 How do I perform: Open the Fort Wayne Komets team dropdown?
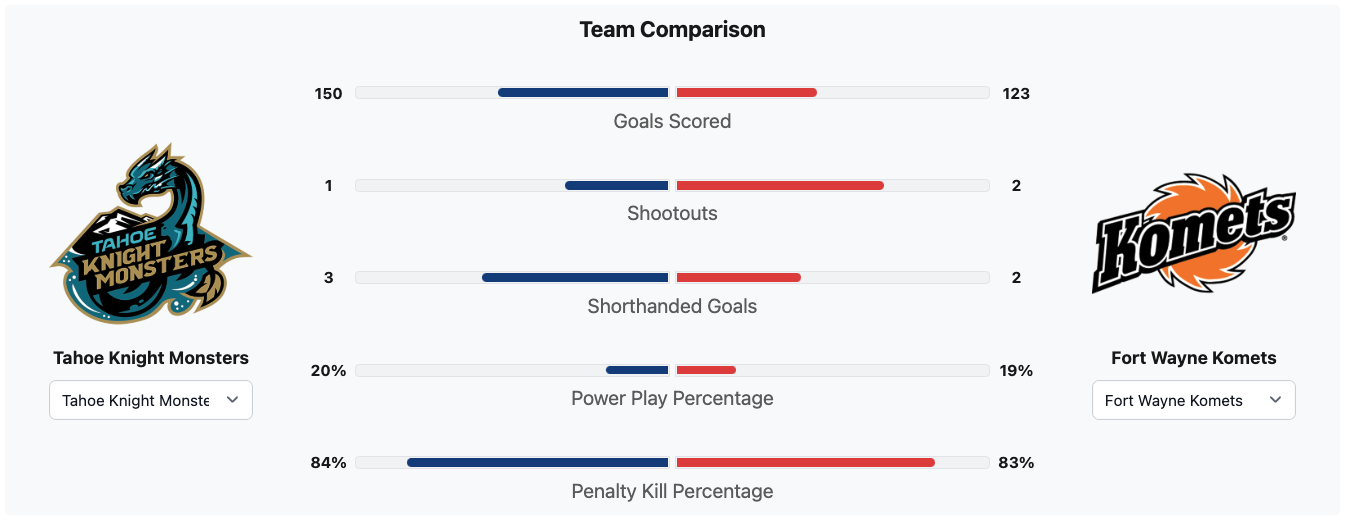tap(1193, 400)
